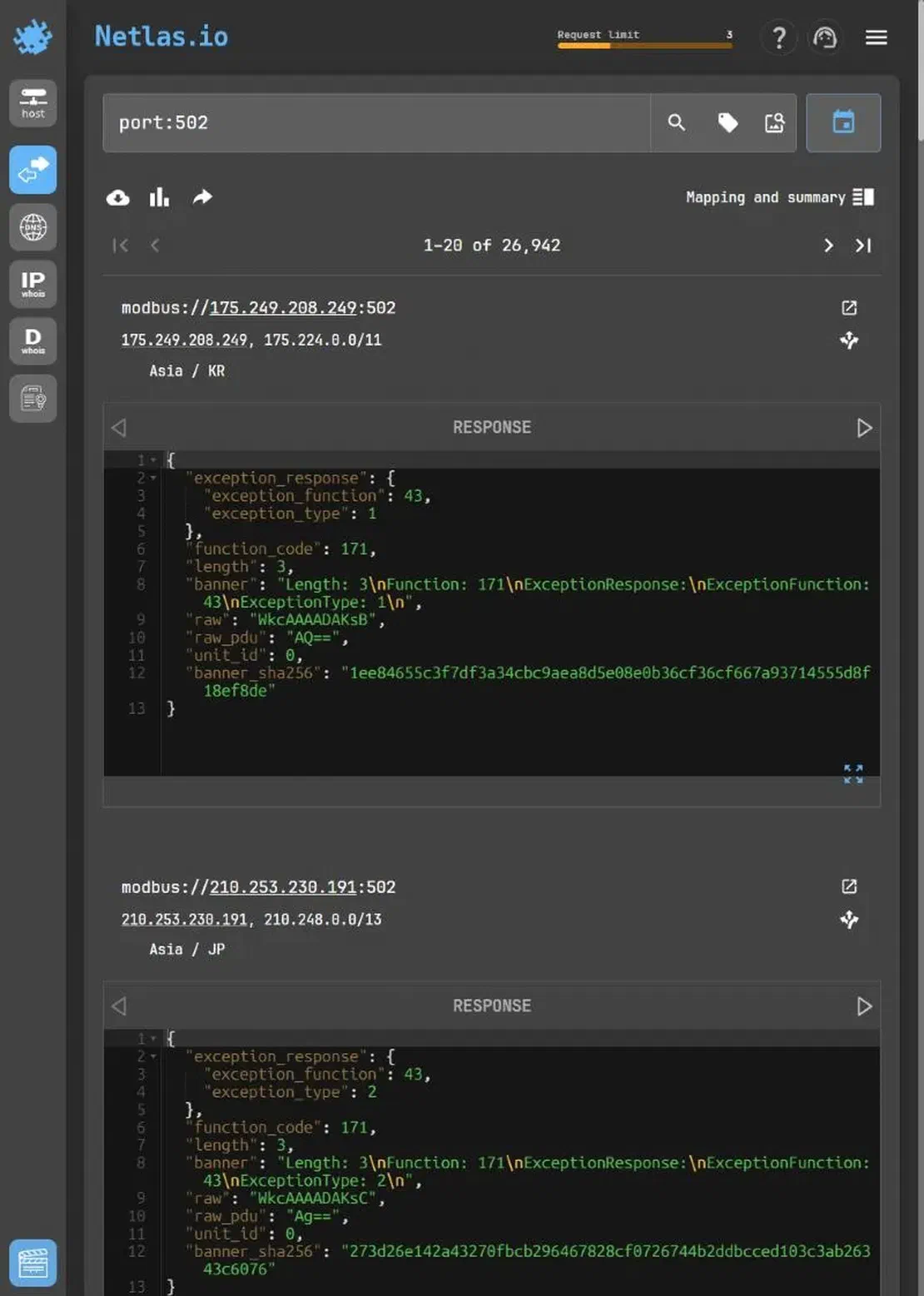The image size is (924, 1296).
Task: Click the Netlas.io title link
Action: (x=161, y=37)
